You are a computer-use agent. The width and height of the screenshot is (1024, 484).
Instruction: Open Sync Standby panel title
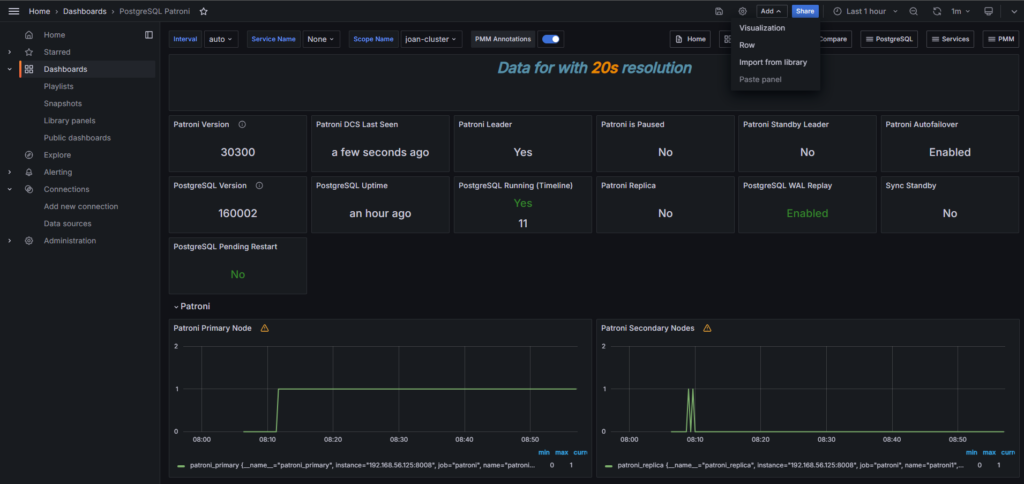click(x=911, y=186)
